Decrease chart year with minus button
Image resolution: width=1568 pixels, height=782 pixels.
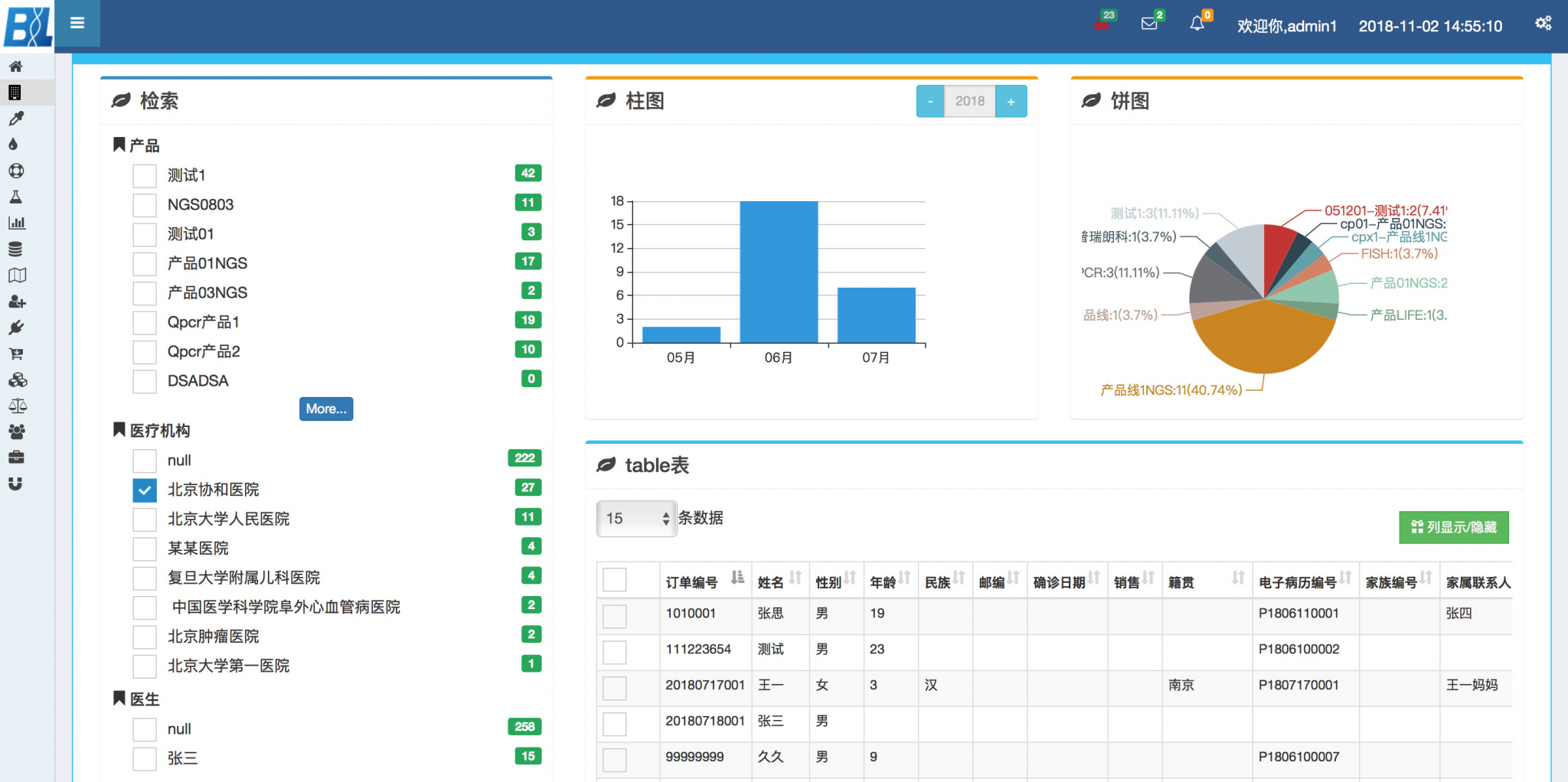coord(930,101)
